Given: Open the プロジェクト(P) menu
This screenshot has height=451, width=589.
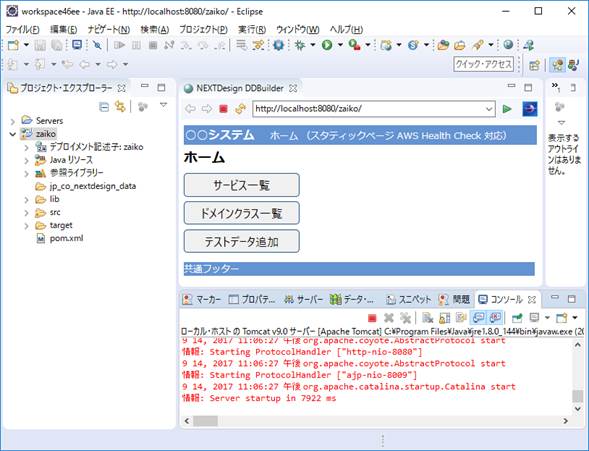Looking at the screenshot, I should click(x=203, y=29).
